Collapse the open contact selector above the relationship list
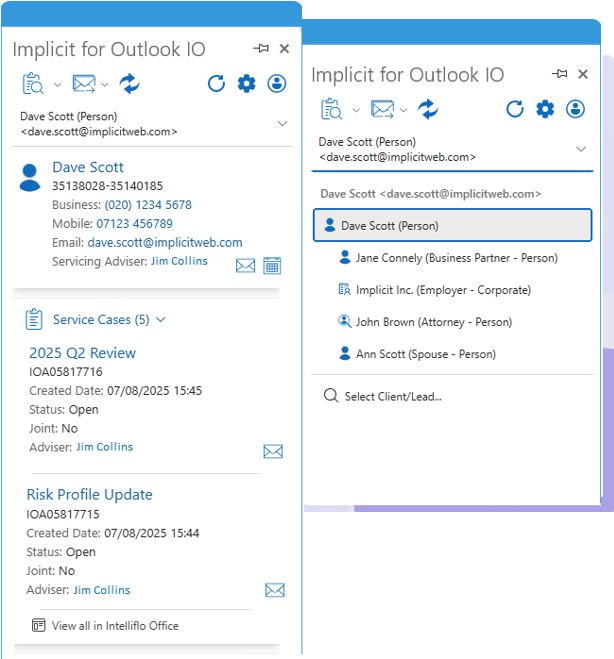 point(581,149)
